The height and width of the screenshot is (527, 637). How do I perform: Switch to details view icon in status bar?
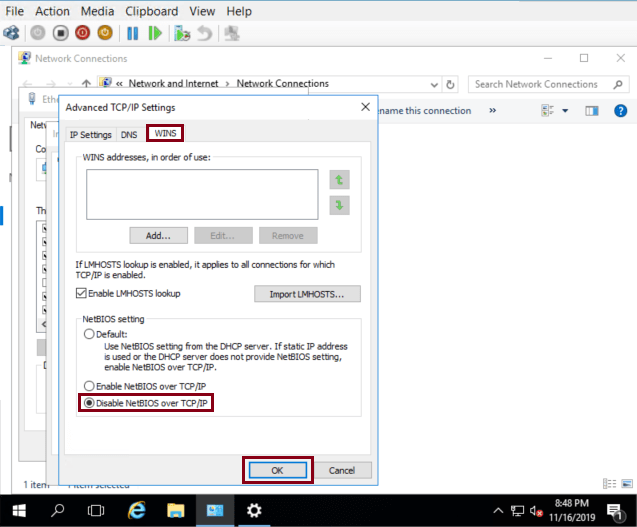coord(609,484)
